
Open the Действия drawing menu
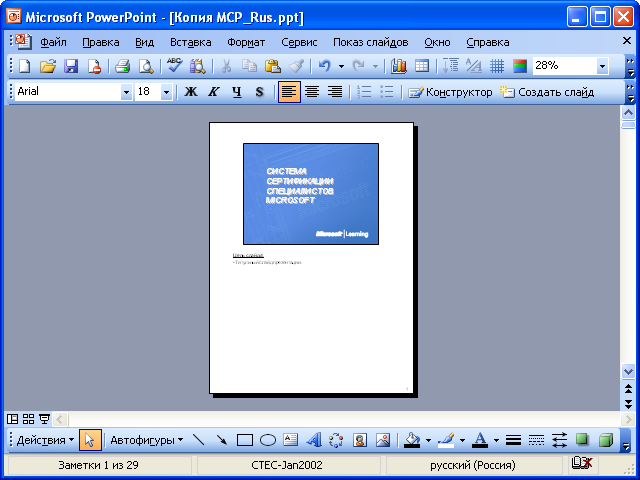tap(45, 440)
